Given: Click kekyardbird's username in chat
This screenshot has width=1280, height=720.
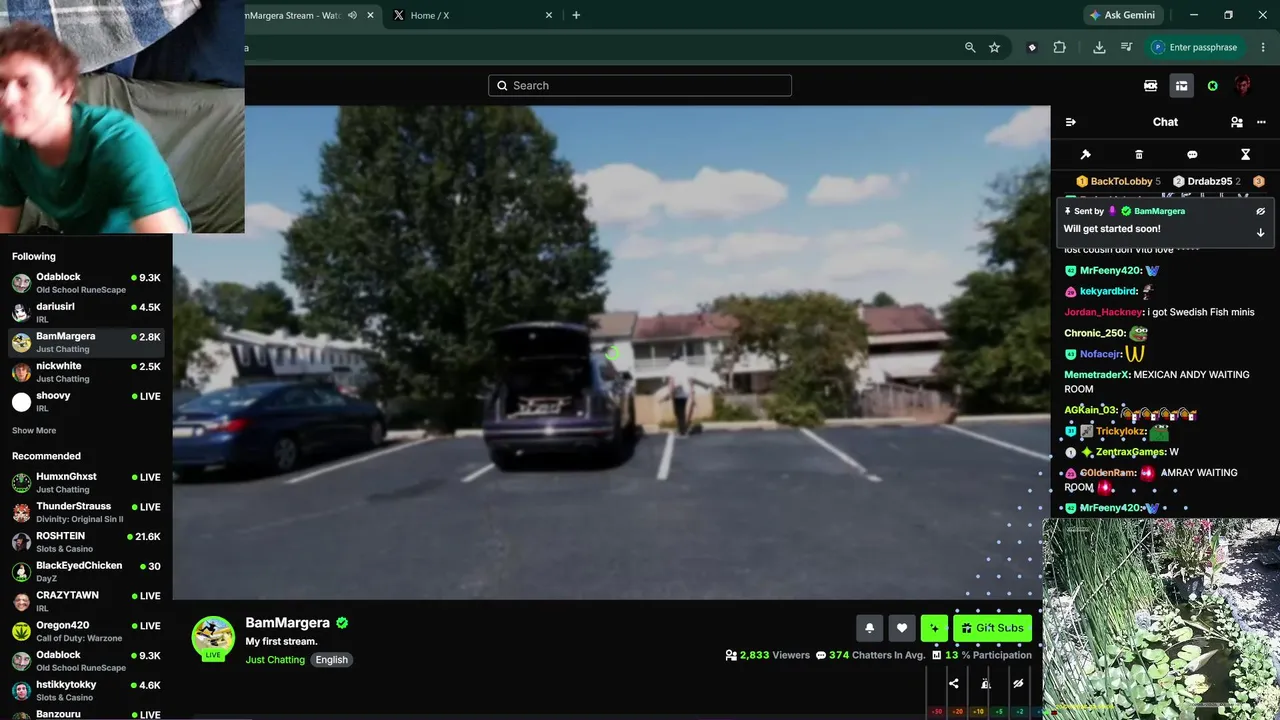Looking at the screenshot, I should (1108, 291).
